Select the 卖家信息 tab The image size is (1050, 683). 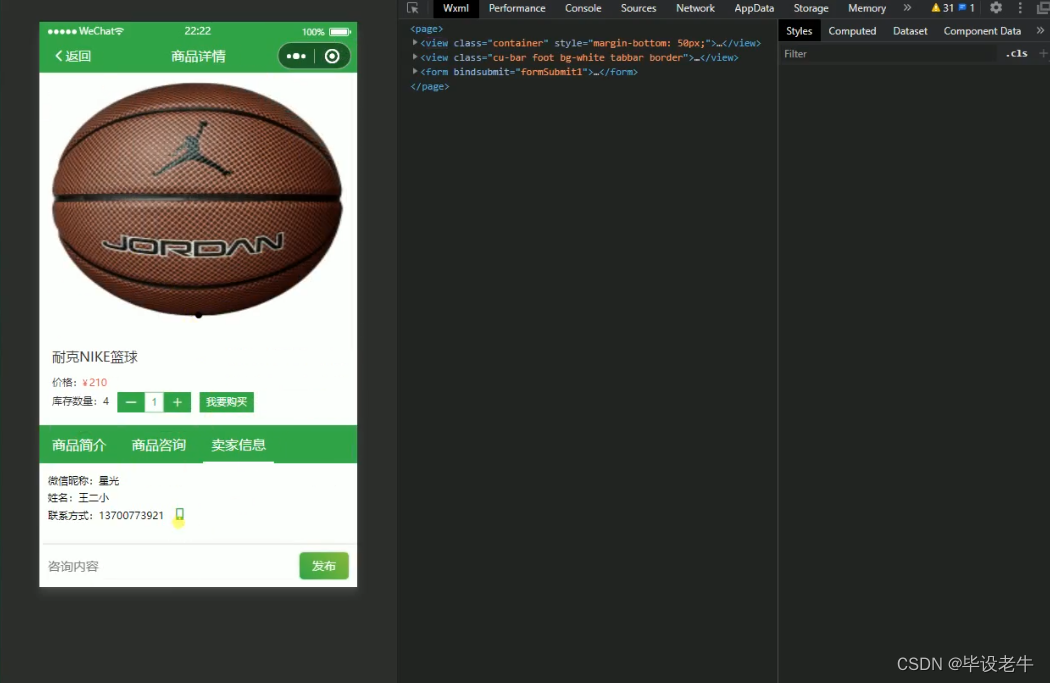point(238,445)
